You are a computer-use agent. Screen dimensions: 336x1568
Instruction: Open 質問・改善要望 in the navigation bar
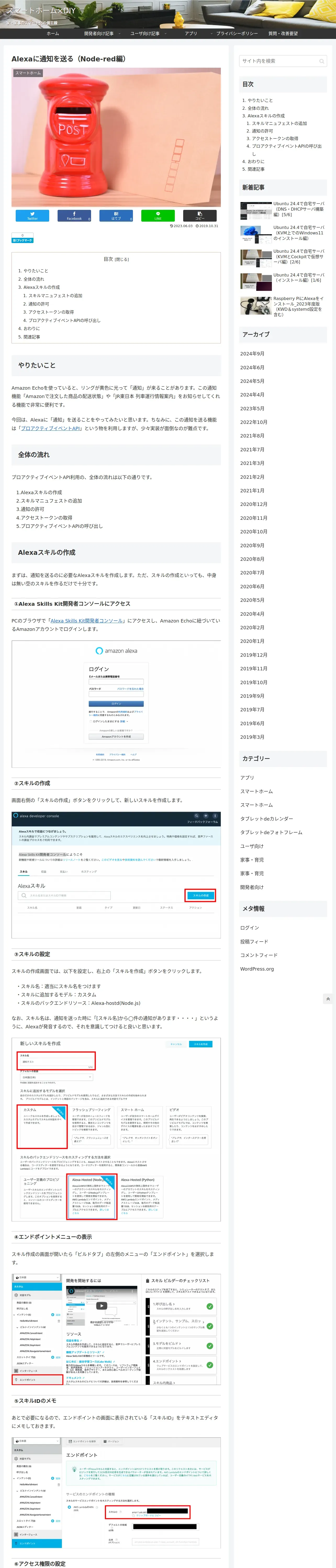283,33
